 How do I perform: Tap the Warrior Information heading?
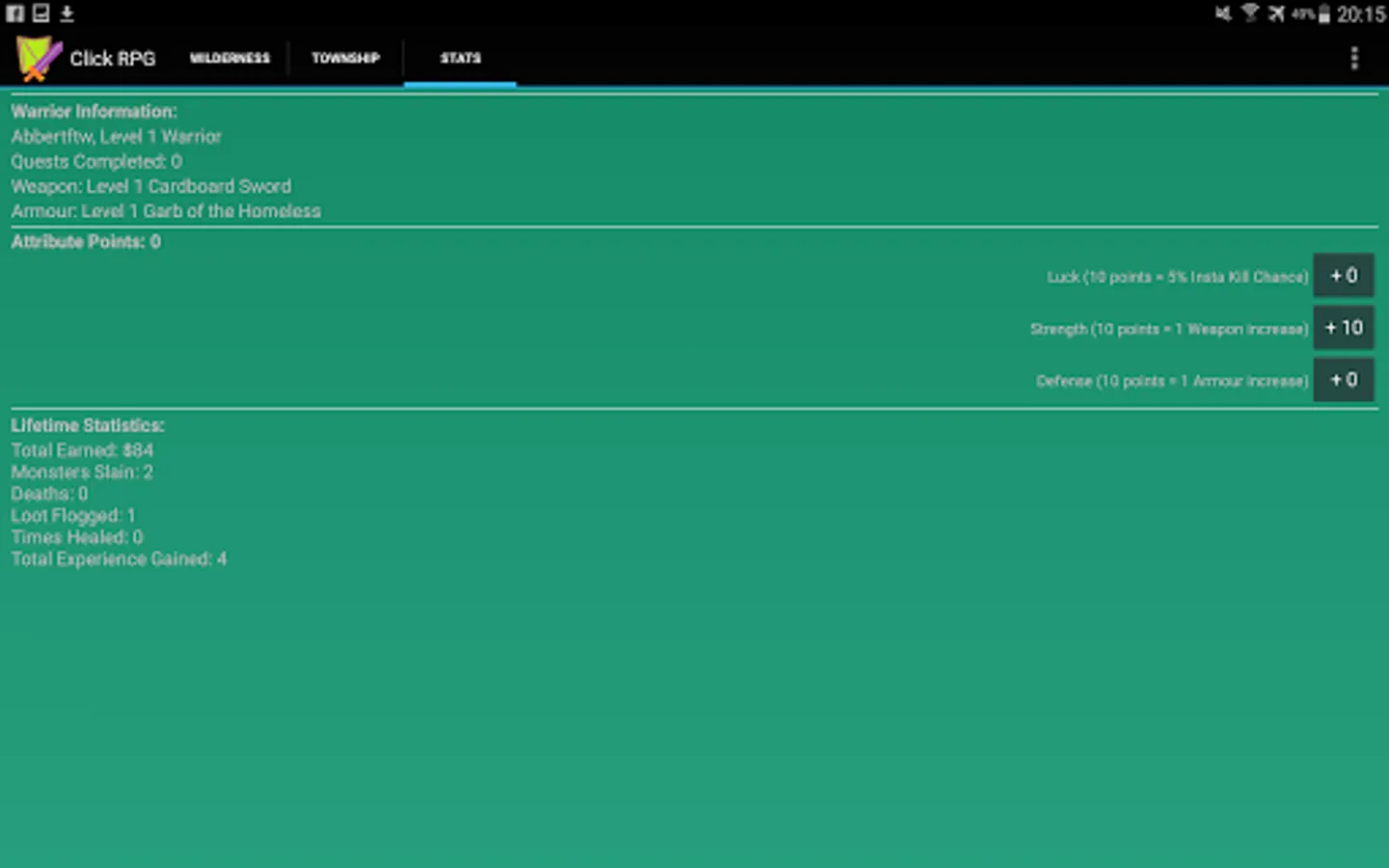coord(94,112)
